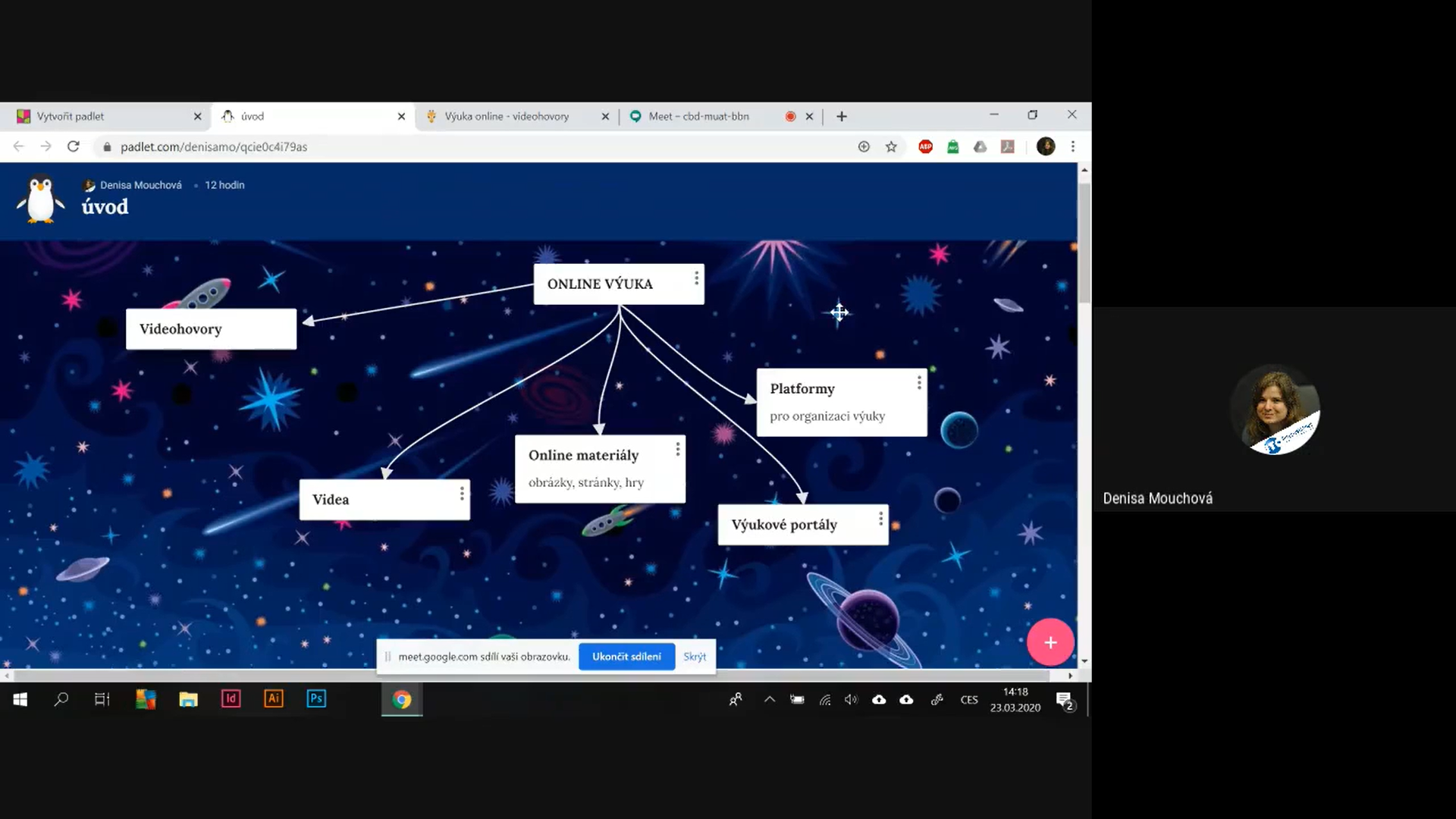
Task: Launch Adobe Photoshop from the taskbar
Action: pos(316,698)
